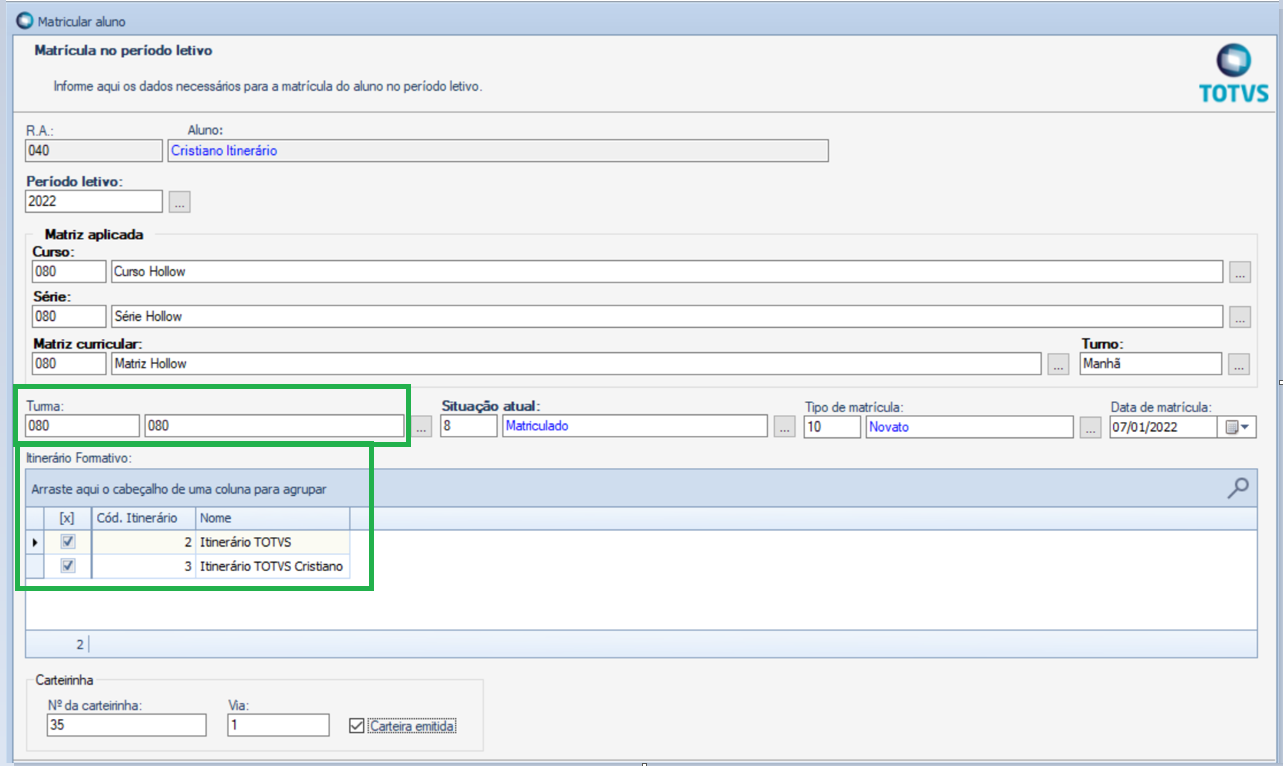This screenshot has height=766, width=1283.
Task: Click the Curso Hollow name field
Action: click(667, 271)
